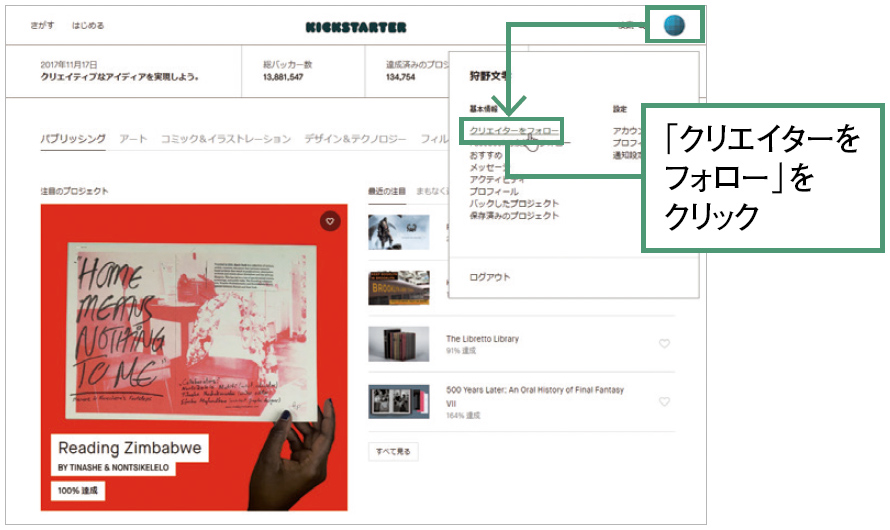The image size is (890, 530).
Task: Open プロフィール under 基本情報 menu
Action: [494, 191]
